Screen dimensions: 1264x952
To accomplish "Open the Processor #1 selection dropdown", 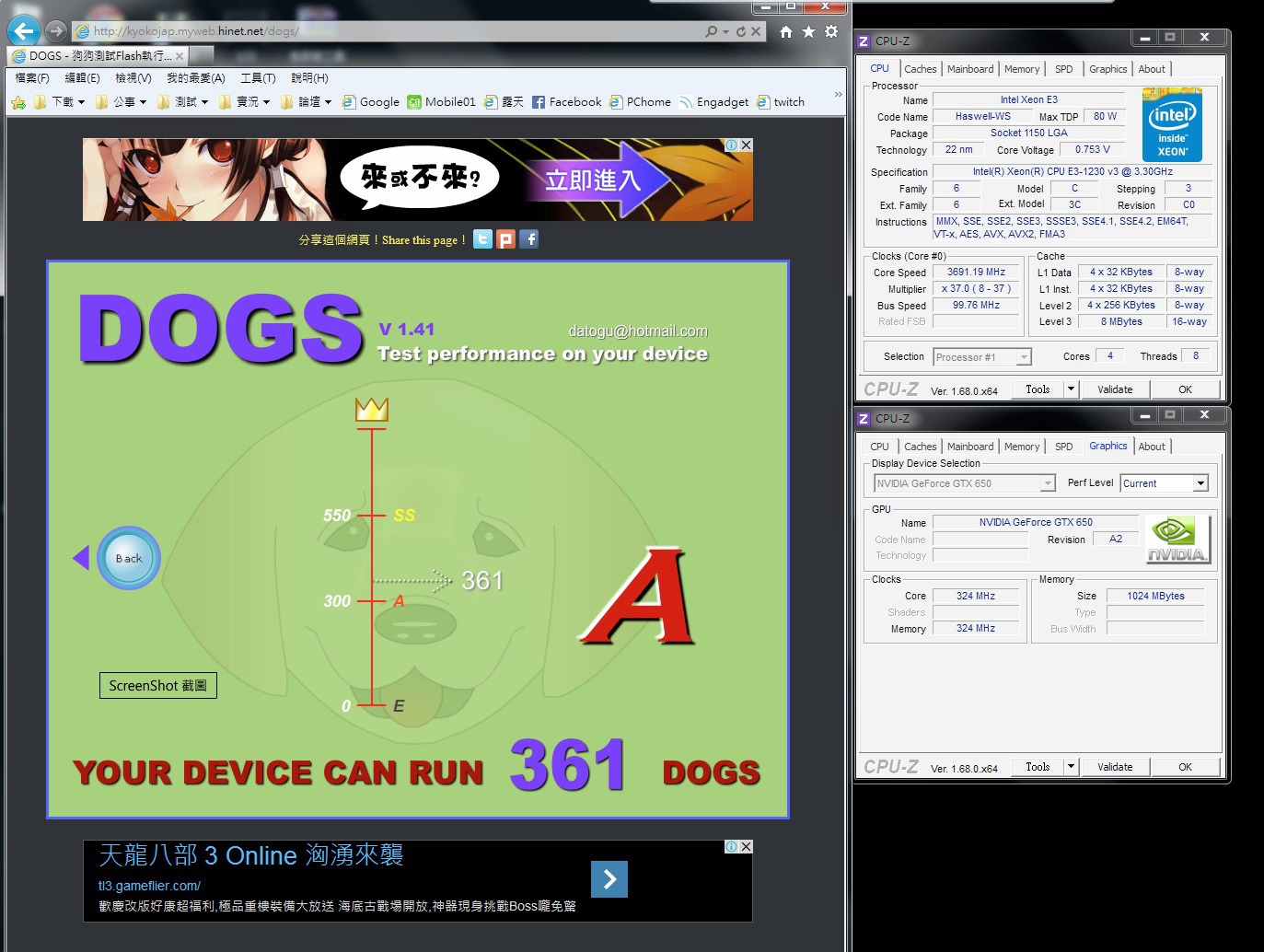I will 1024,357.
